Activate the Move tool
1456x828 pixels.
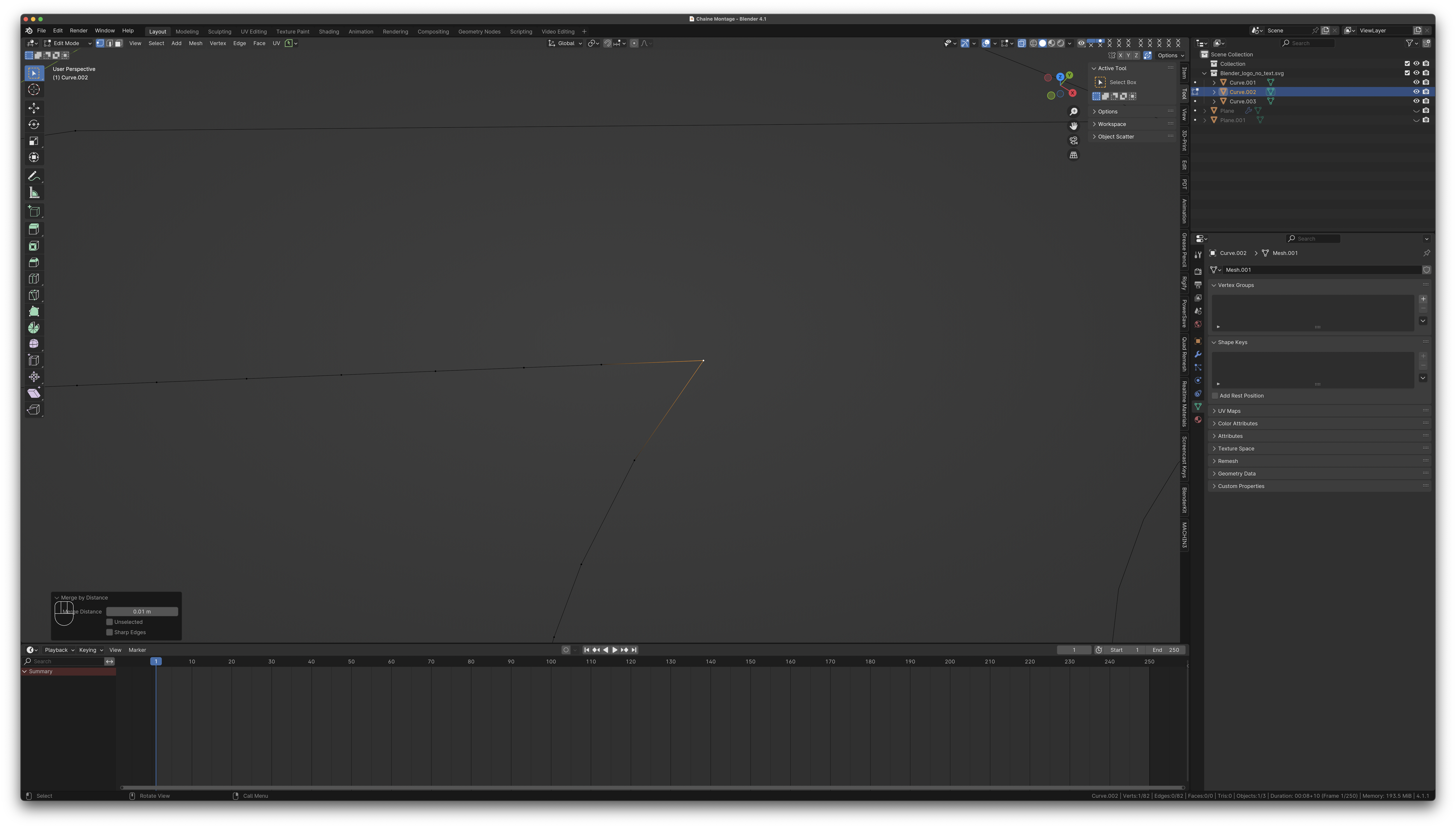click(x=34, y=108)
